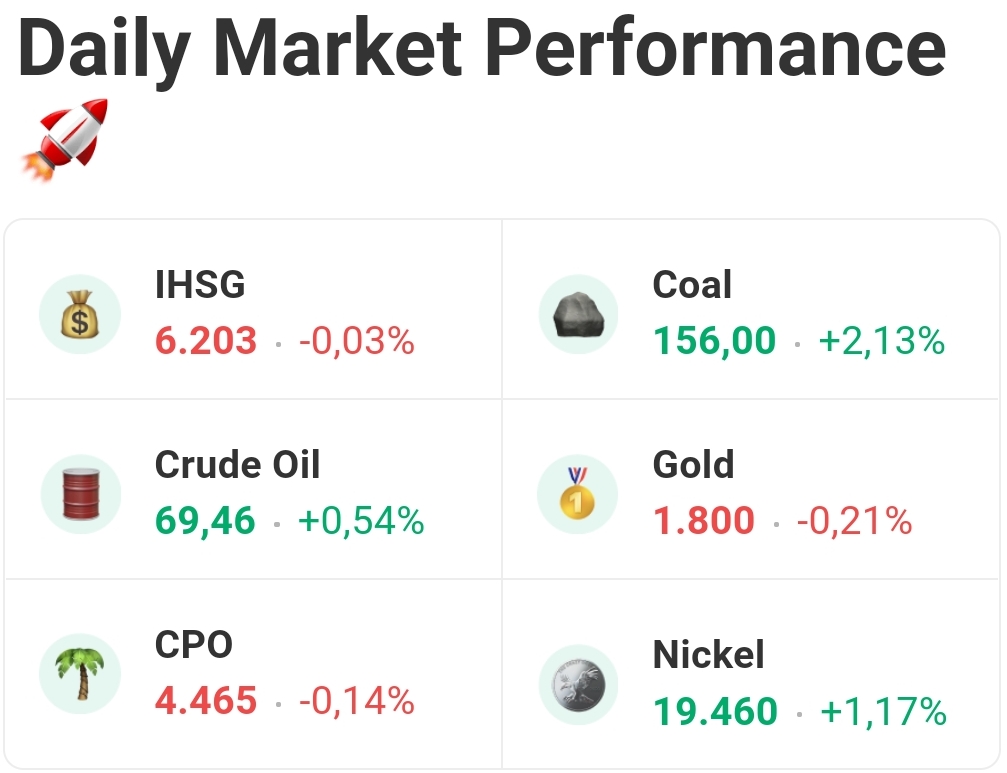Open the Crude Oil label
The width and height of the screenshot is (1007, 773).
pos(237,465)
